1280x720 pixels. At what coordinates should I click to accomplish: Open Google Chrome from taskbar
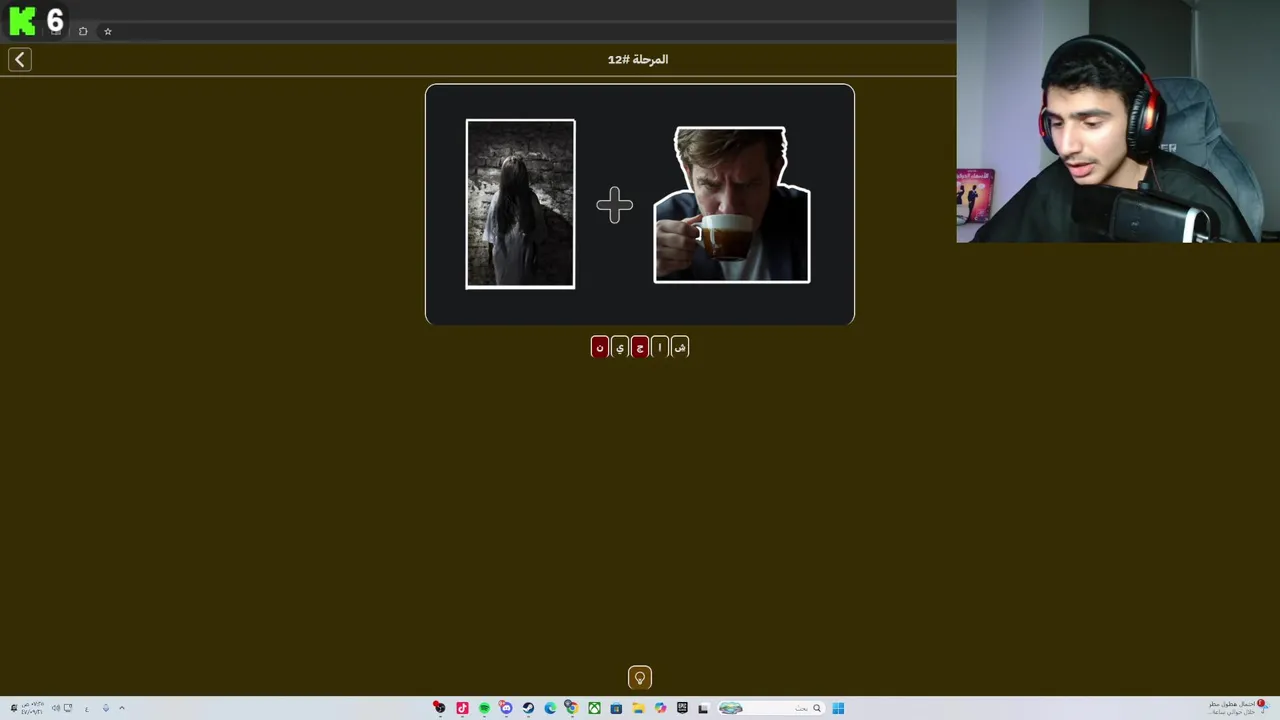tap(572, 708)
